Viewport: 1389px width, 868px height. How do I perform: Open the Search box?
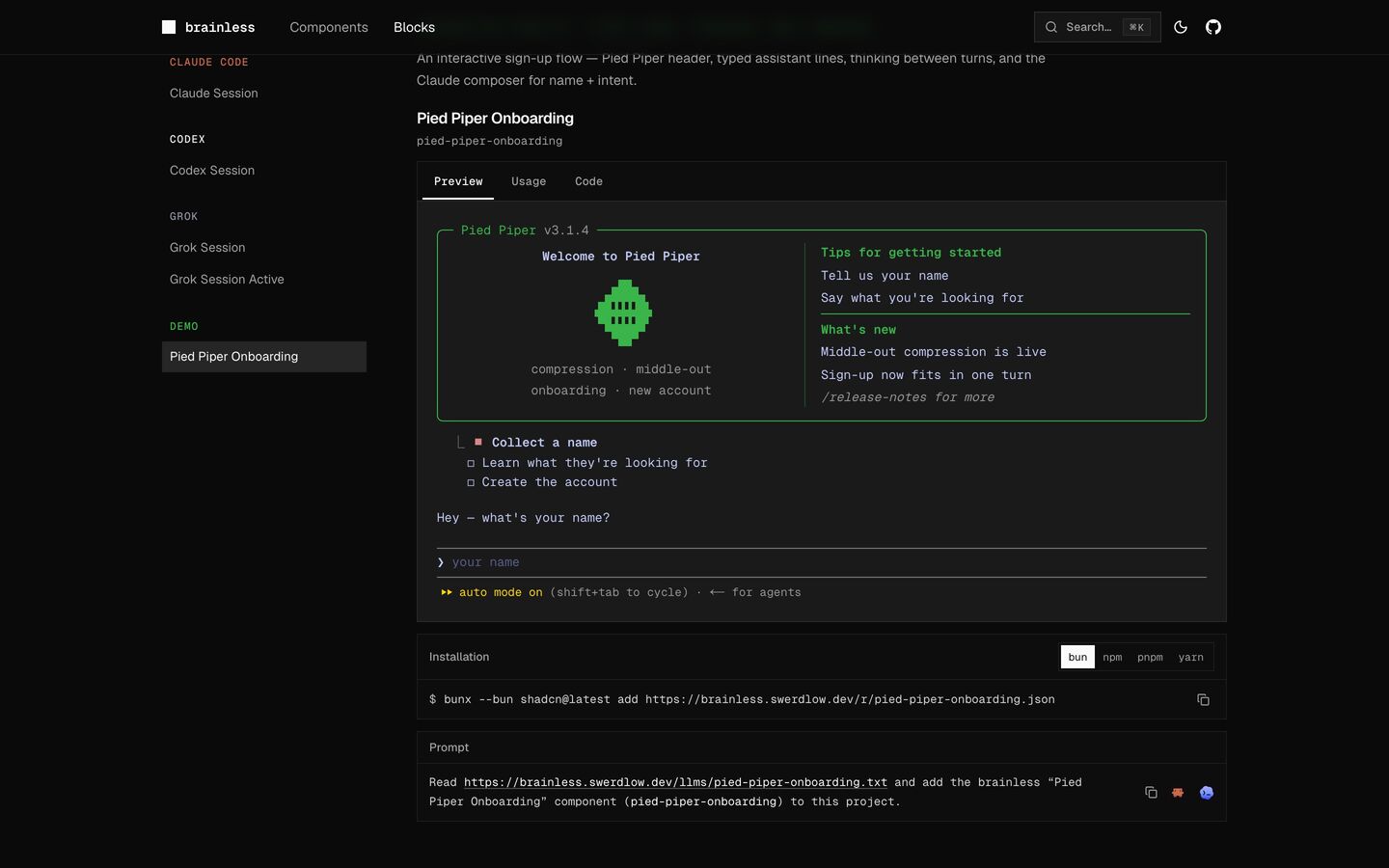[x=1097, y=27]
